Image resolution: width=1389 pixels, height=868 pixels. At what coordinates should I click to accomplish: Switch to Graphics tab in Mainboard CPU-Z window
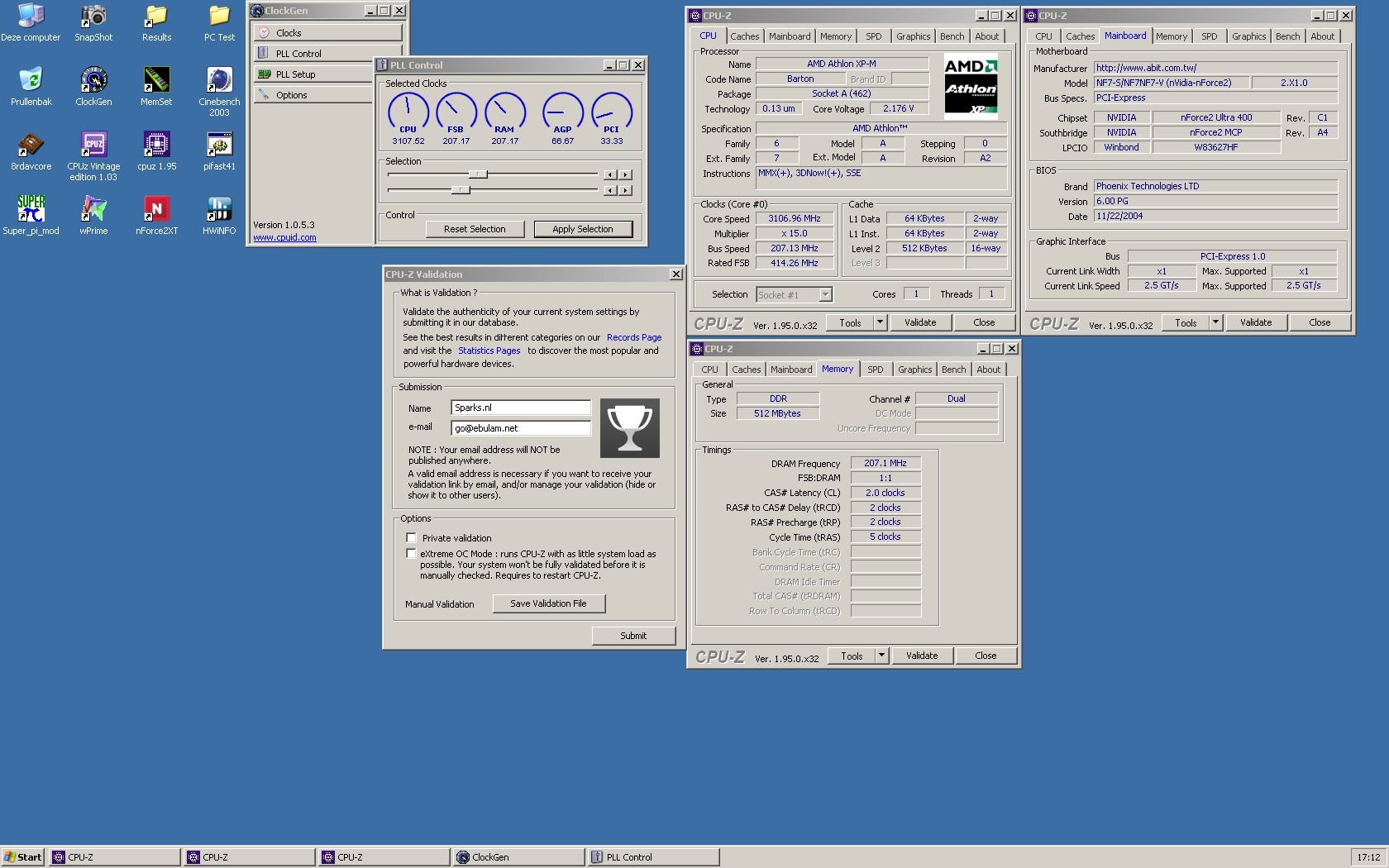coord(1248,36)
